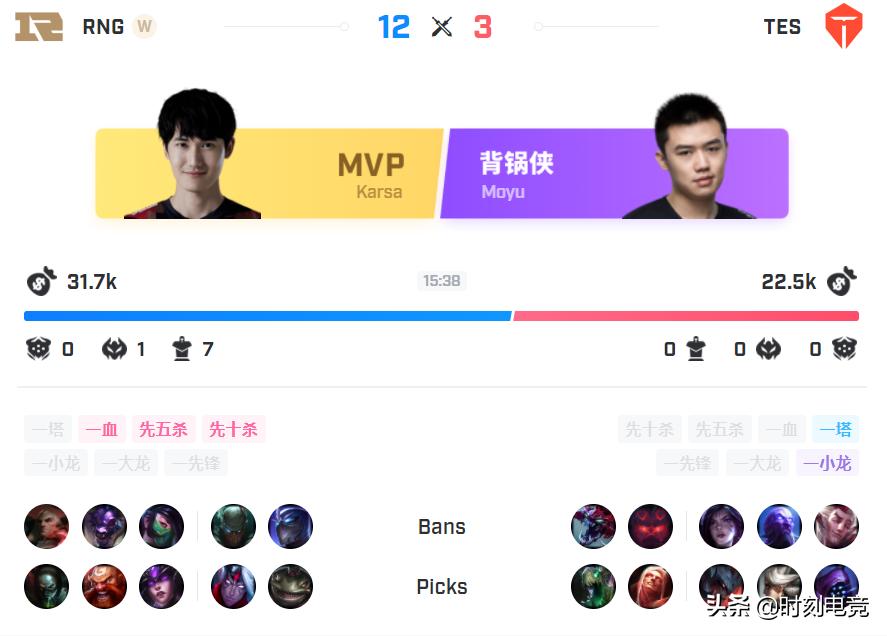Image resolution: width=887 pixels, height=636 pixels.
Task: Select the 一血 tag for RNG
Action: click(102, 429)
